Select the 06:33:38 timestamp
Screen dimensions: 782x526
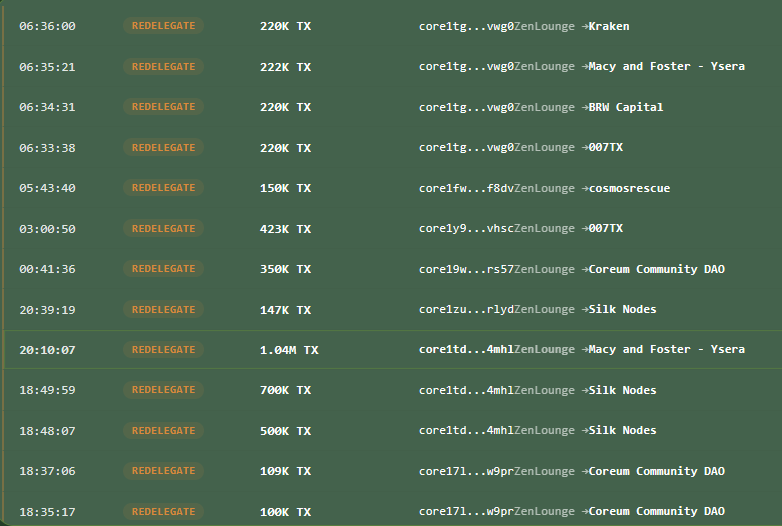47,148
